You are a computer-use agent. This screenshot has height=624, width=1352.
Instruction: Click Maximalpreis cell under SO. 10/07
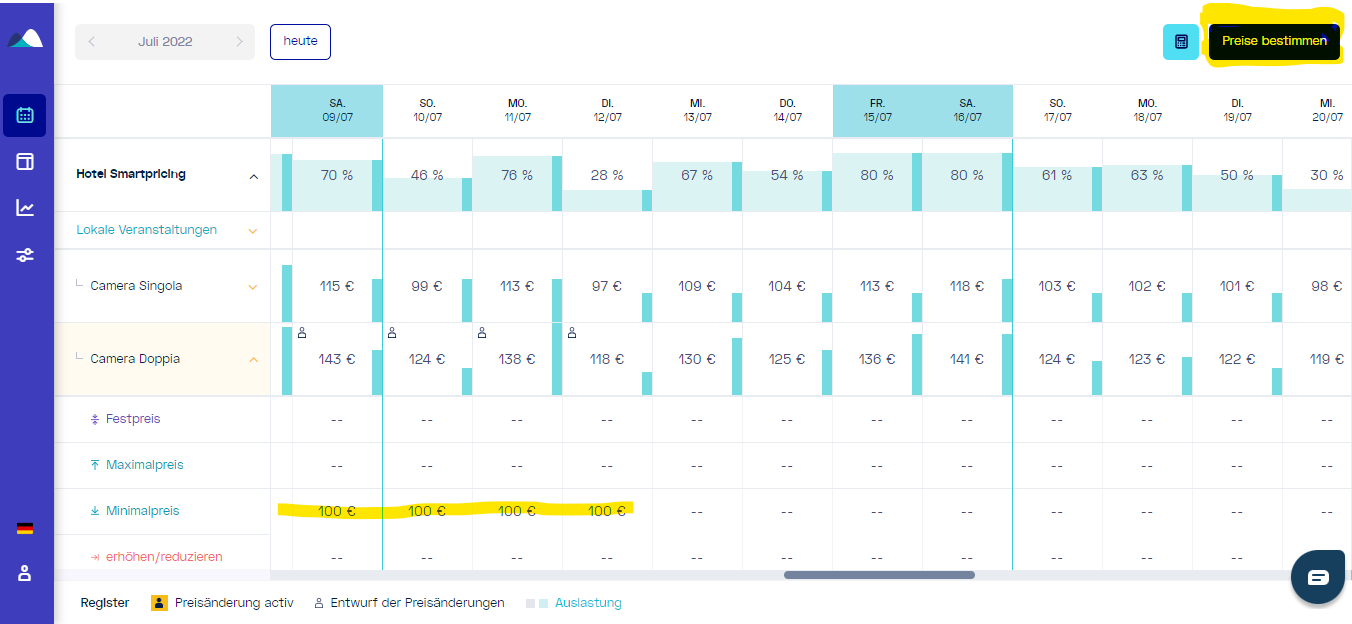(x=427, y=465)
